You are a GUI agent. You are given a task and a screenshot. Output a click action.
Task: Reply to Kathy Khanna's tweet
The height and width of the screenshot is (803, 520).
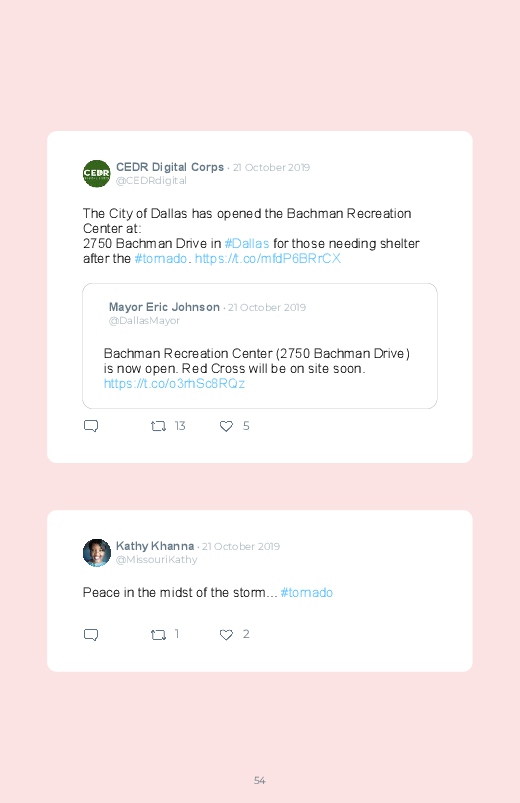pos(91,635)
